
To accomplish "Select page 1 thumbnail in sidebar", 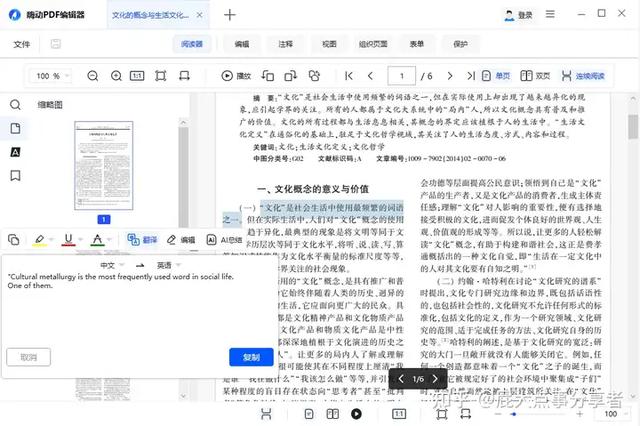I will 104,166.
